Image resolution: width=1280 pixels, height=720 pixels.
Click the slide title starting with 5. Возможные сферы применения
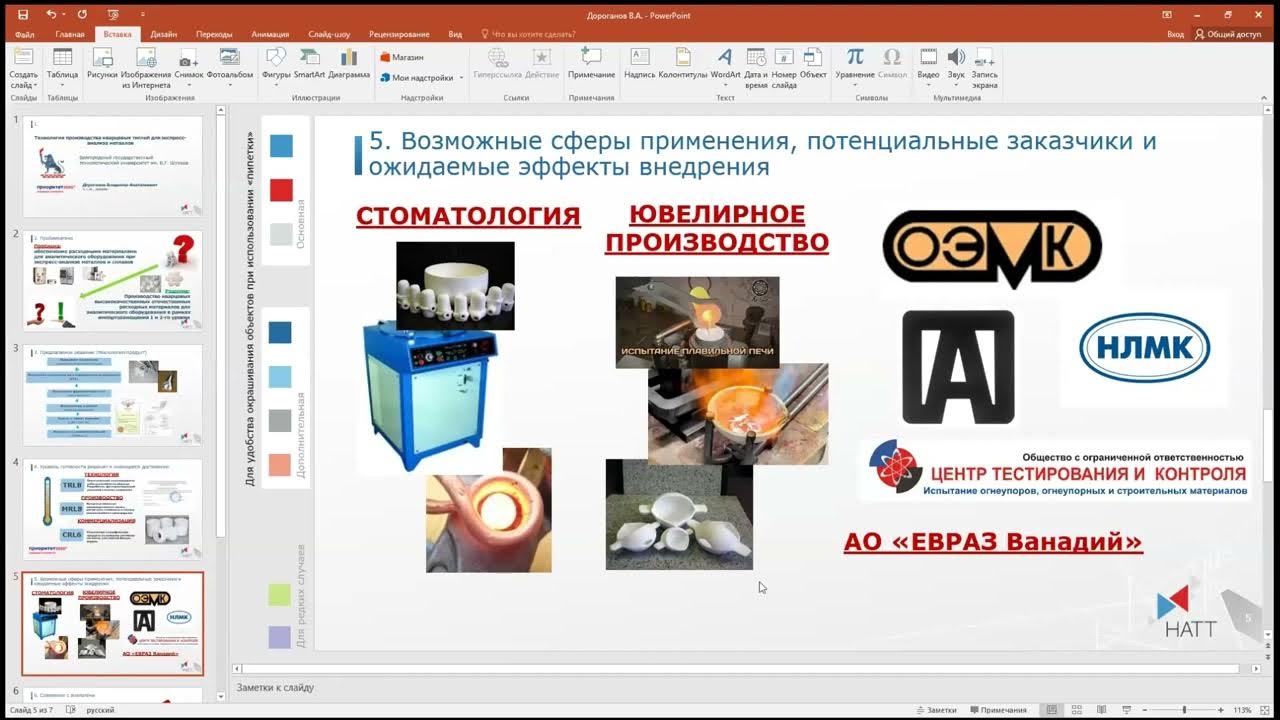point(762,153)
